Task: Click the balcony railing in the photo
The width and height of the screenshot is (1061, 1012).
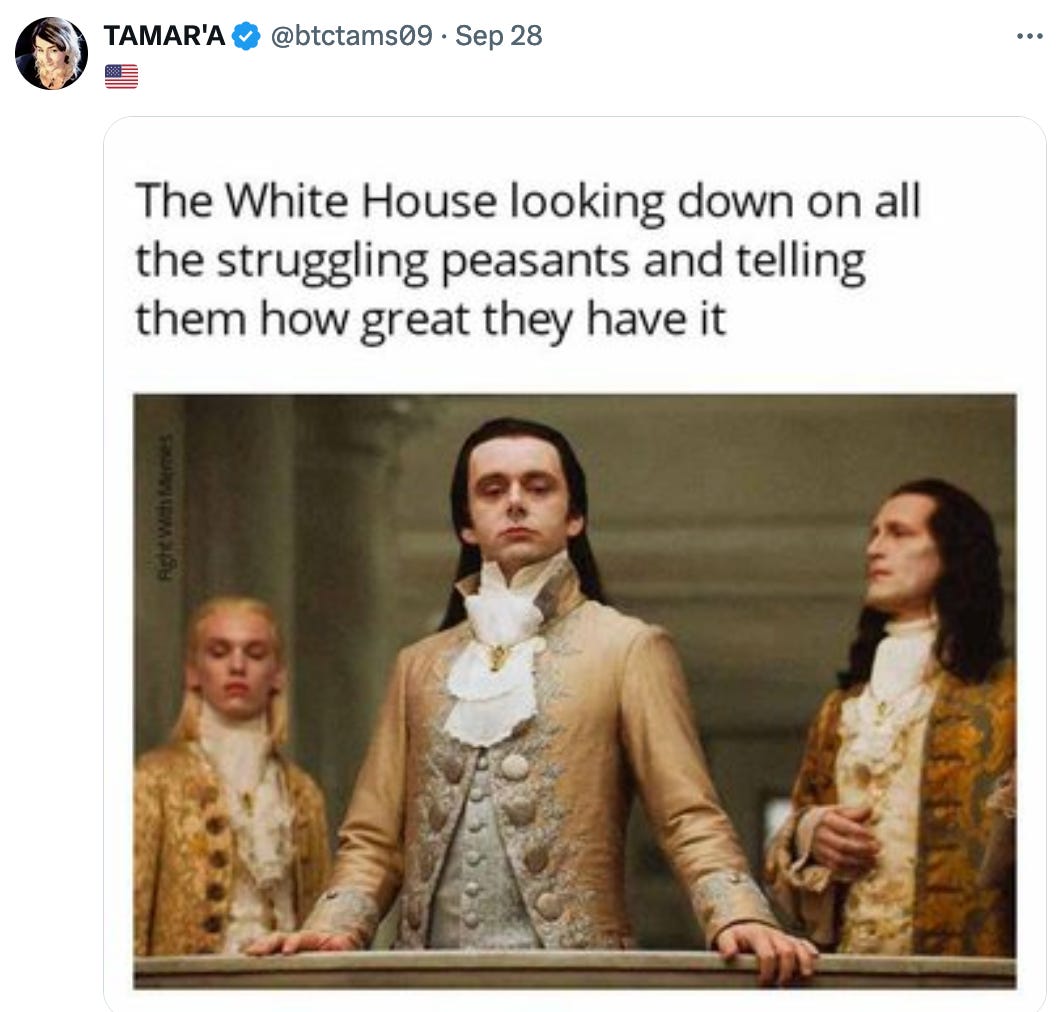Action: (574, 969)
